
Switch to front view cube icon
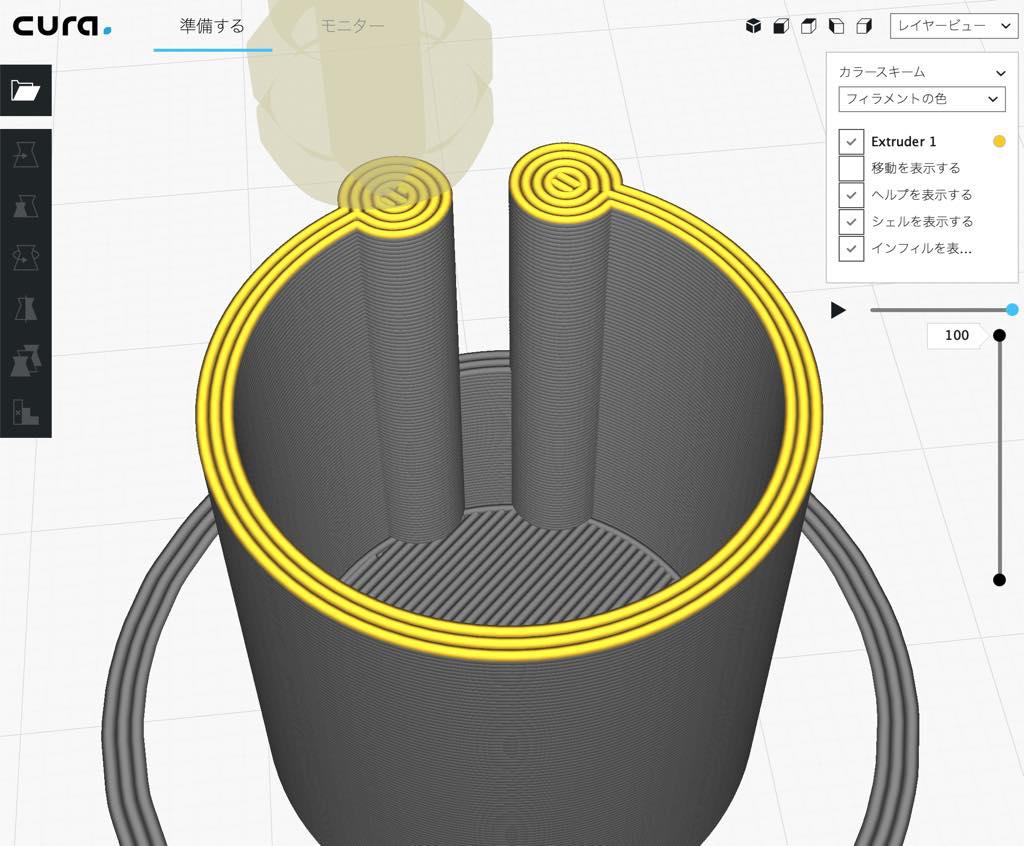(x=781, y=26)
